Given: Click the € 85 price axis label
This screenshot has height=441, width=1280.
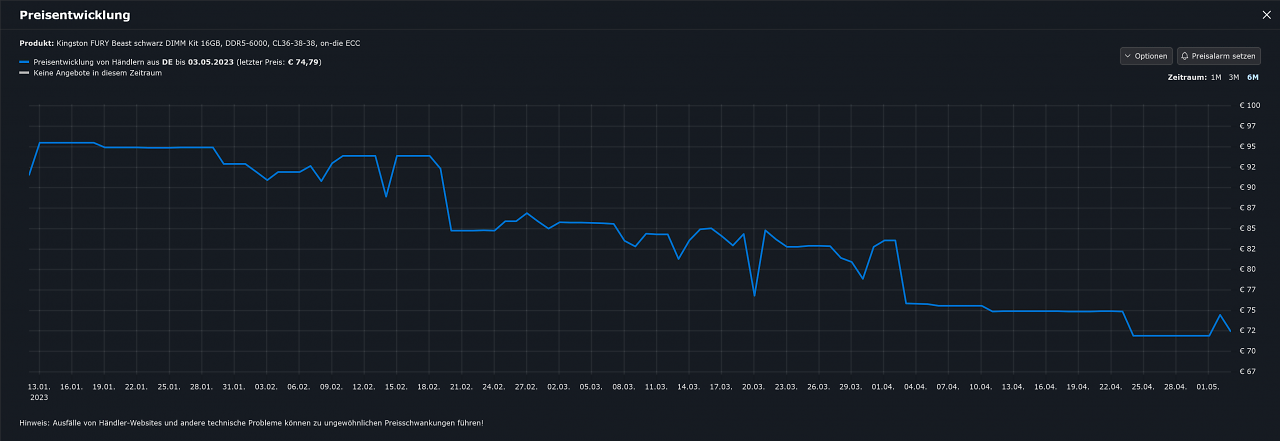Looking at the screenshot, I should (1248, 228).
